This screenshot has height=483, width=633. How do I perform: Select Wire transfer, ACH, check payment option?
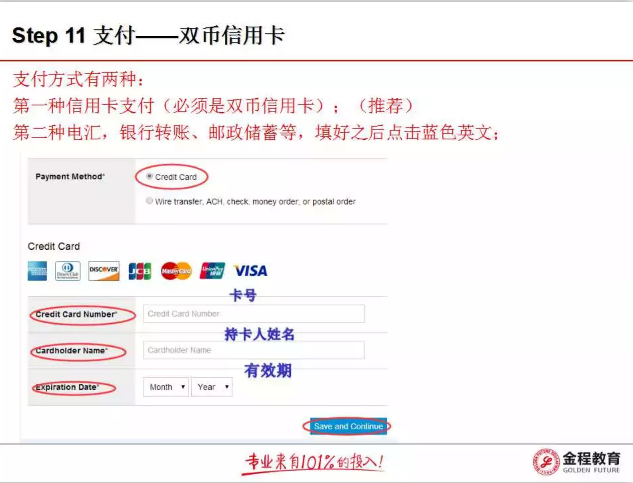click(x=149, y=201)
